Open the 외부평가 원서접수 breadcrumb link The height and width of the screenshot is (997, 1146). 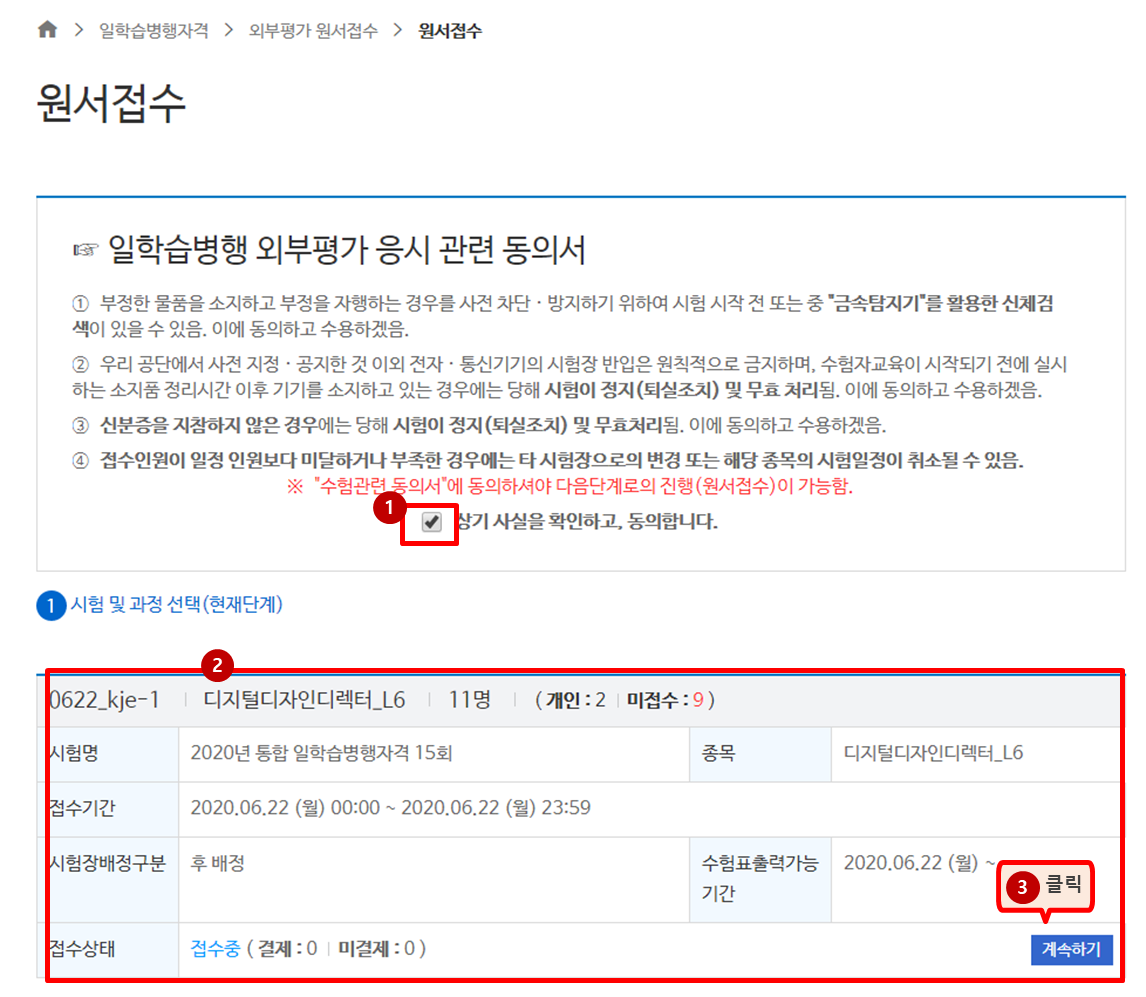pos(313,31)
